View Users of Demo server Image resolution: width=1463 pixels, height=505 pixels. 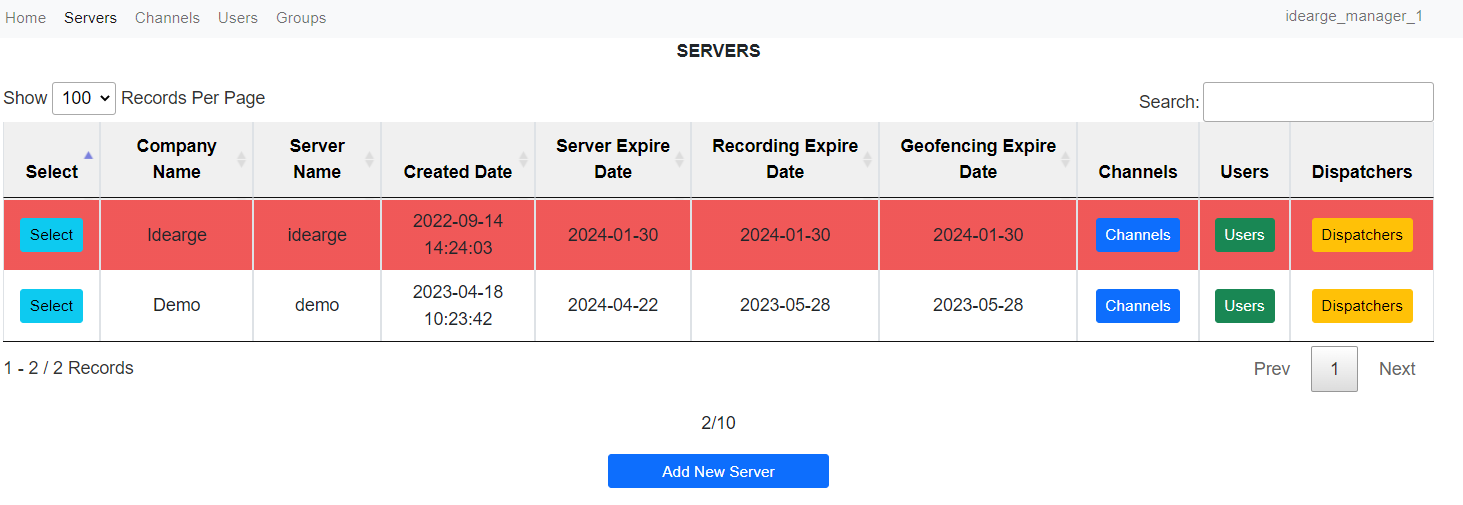1245,306
